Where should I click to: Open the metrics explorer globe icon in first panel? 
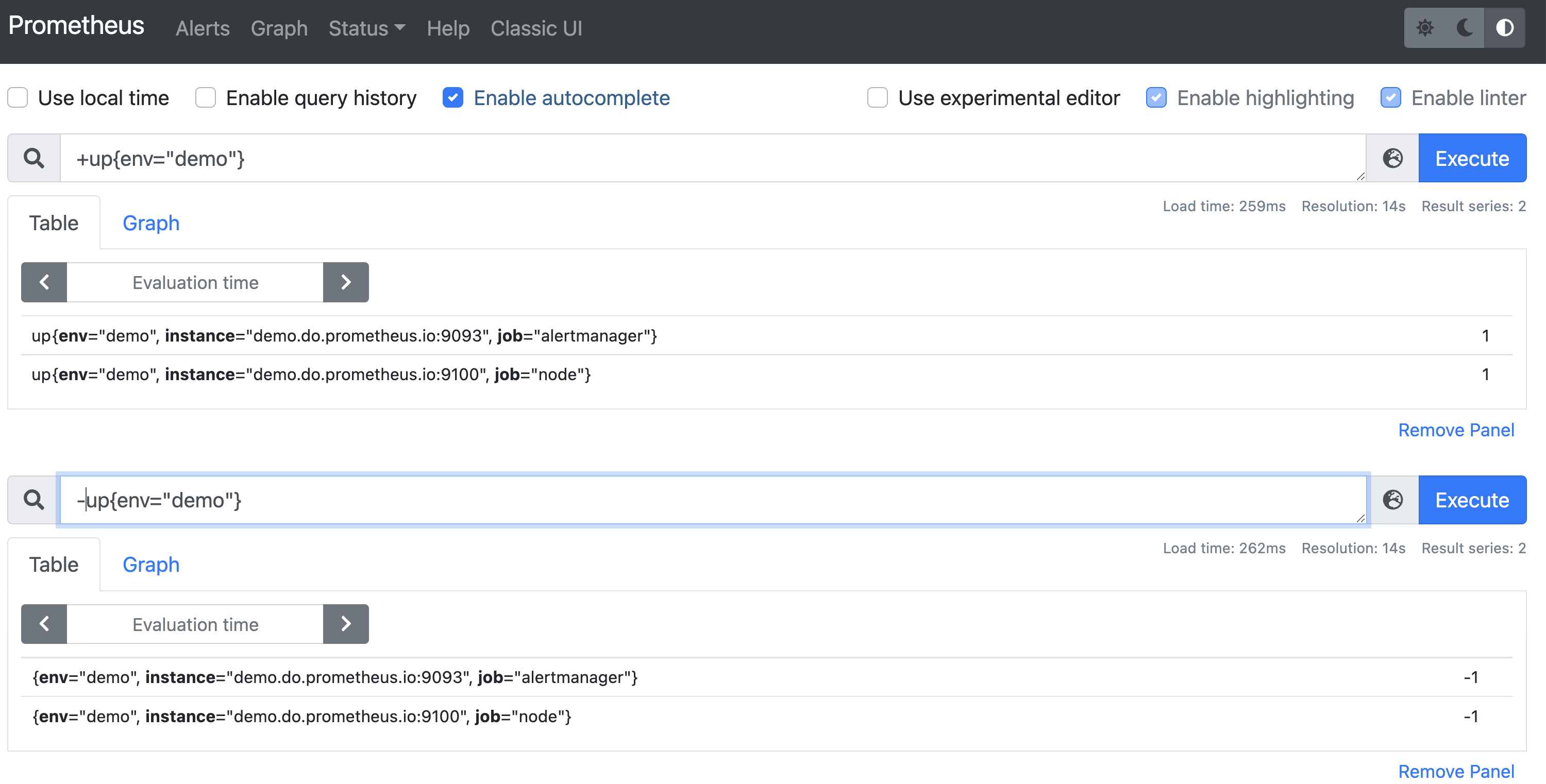coord(1393,158)
